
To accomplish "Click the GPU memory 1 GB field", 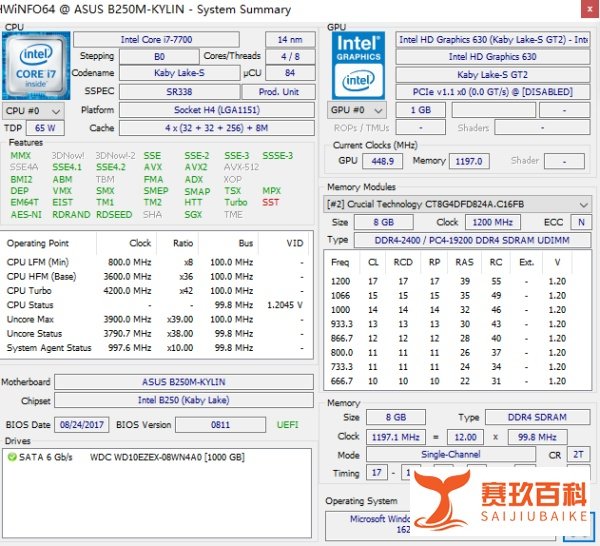I will 421,110.
